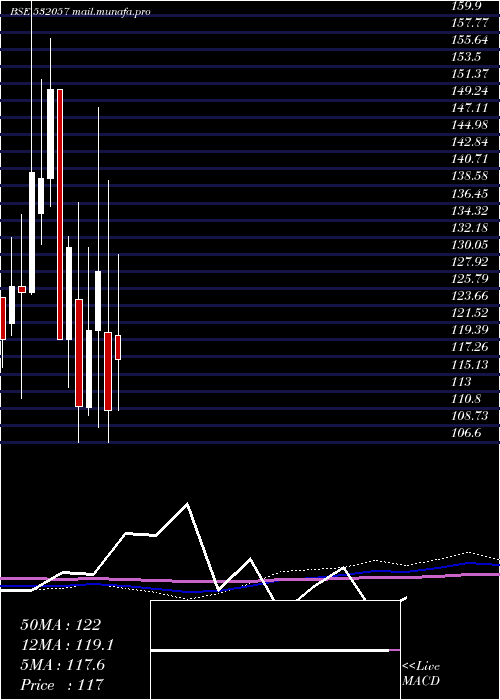This screenshot has height=700, width=500.
Task: Click the 138.58 price axis label
Action: 471,176
